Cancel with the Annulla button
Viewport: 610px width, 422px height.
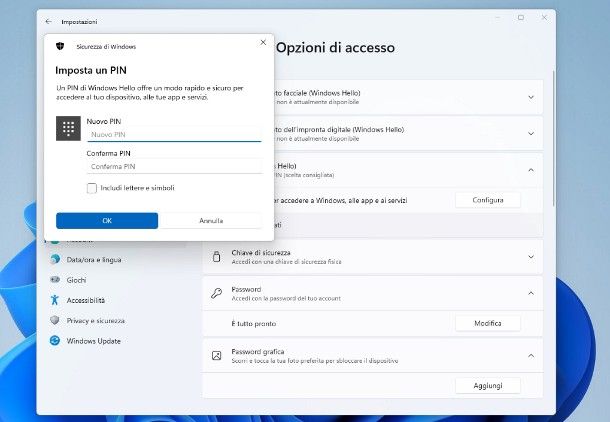[211, 221]
